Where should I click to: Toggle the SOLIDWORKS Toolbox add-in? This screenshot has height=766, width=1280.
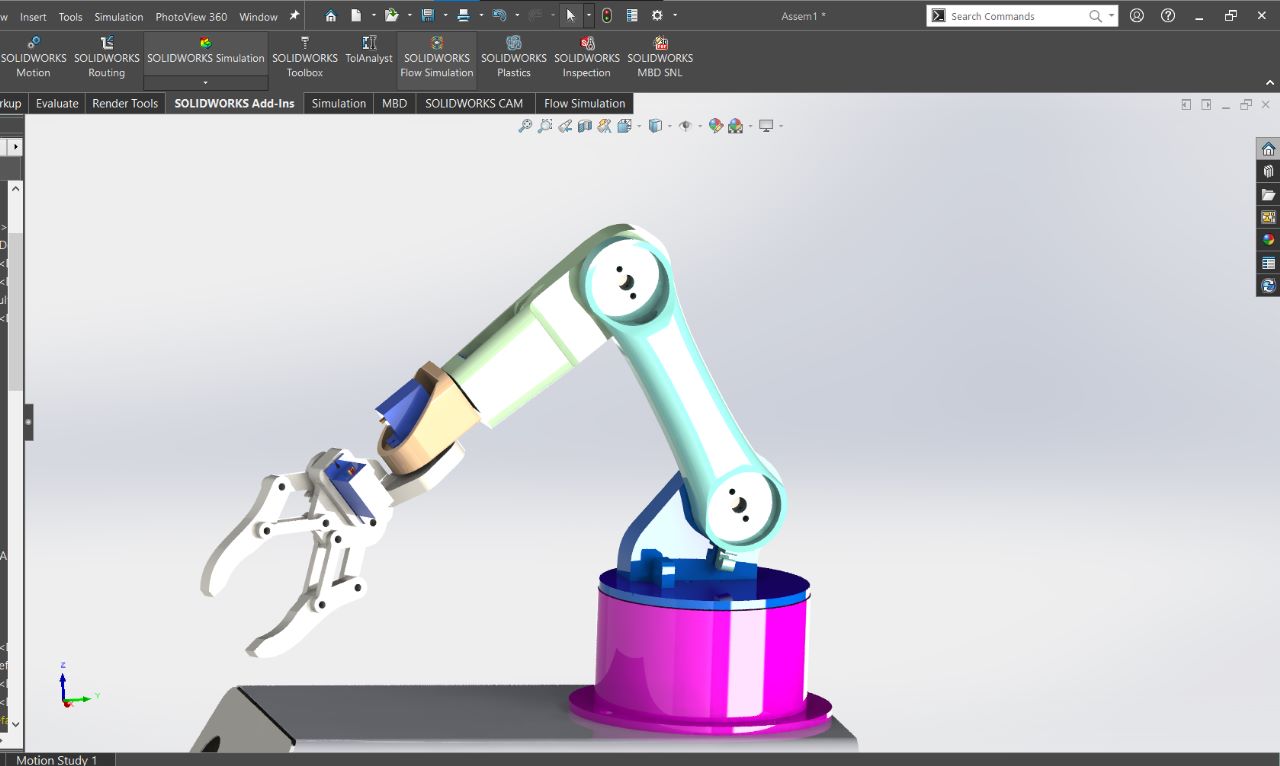coord(305,58)
